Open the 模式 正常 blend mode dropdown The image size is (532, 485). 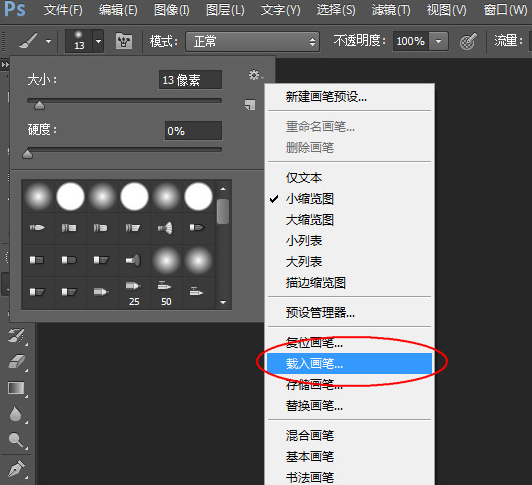click(x=252, y=41)
